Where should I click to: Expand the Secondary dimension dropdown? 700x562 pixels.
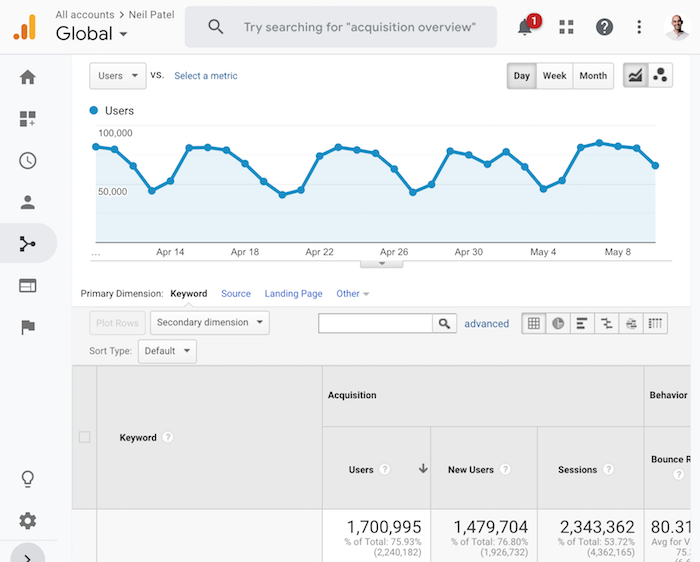(x=210, y=323)
